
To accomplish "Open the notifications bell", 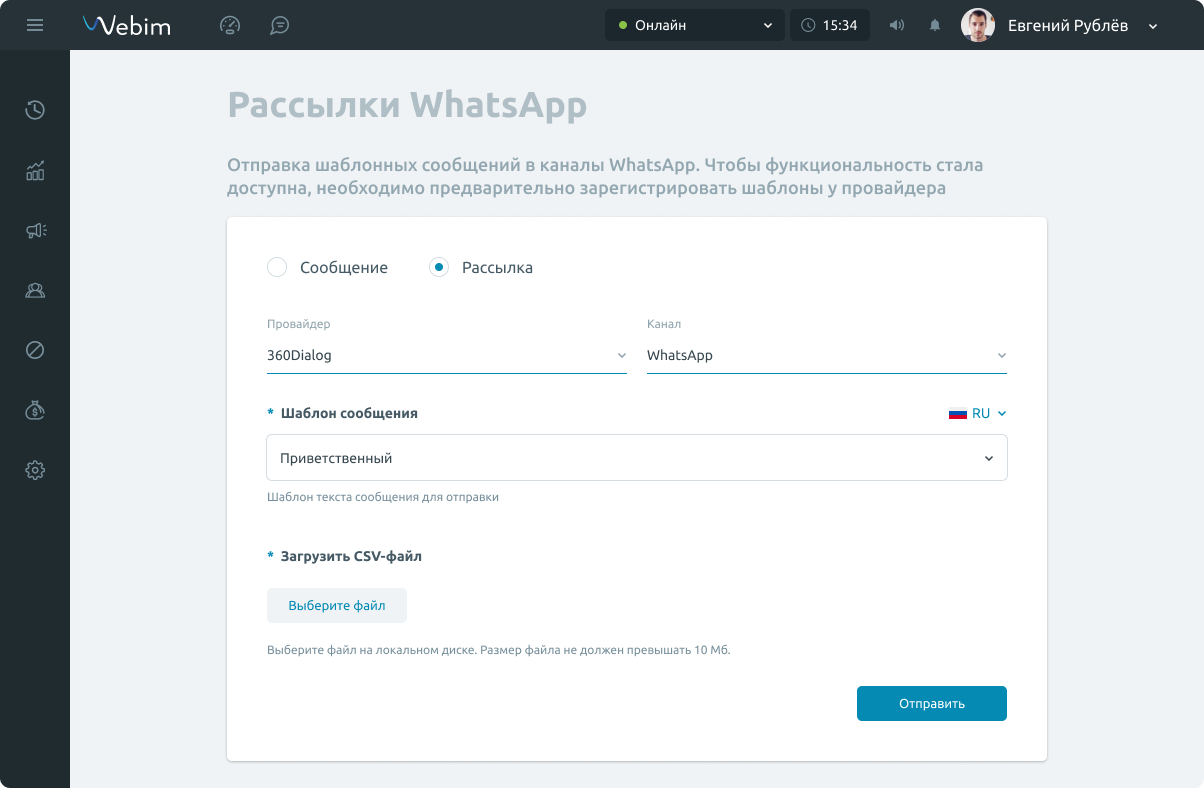I will [935, 26].
